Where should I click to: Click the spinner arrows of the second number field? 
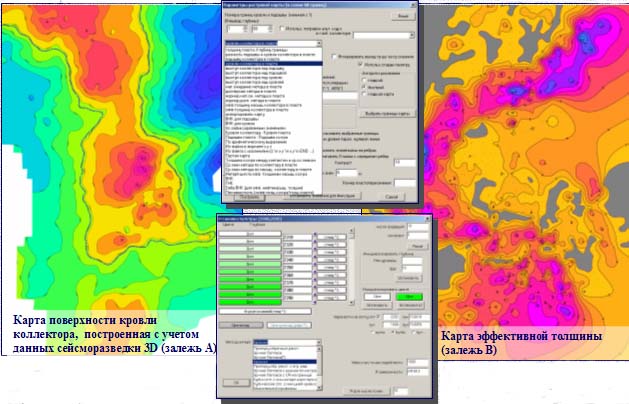pos(270,29)
